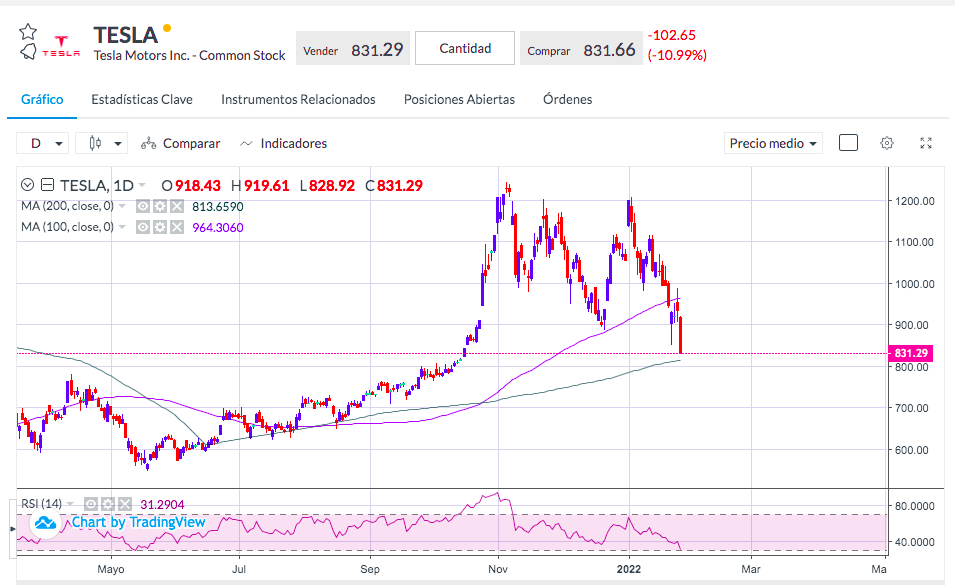955x585 pixels.
Task: Open RSI settings gear
Action: [108, 504]
